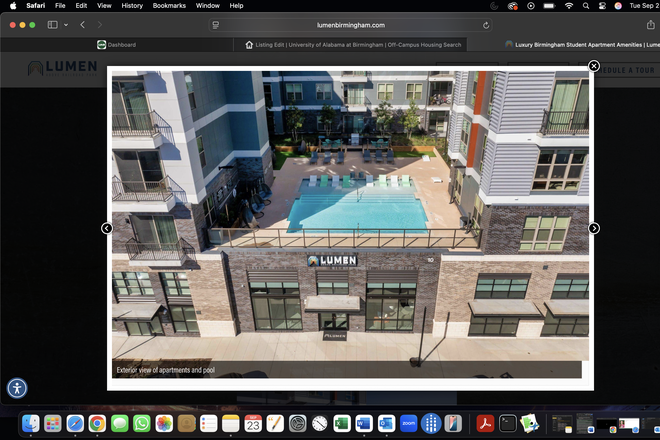660x440 pixels.
Task: Open Photos from the Dock
Action: (164, 424)
